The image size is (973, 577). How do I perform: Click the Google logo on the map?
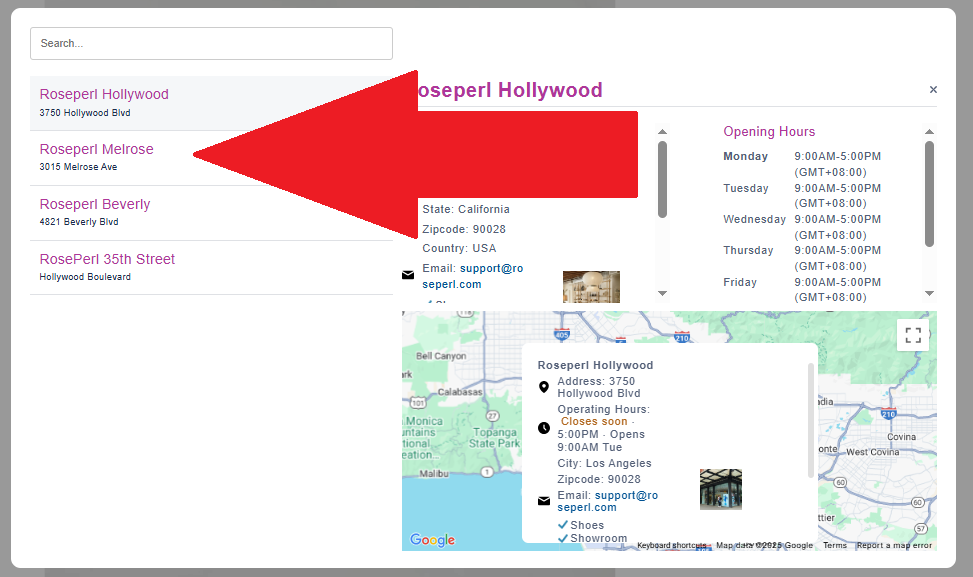click(432, 540)
